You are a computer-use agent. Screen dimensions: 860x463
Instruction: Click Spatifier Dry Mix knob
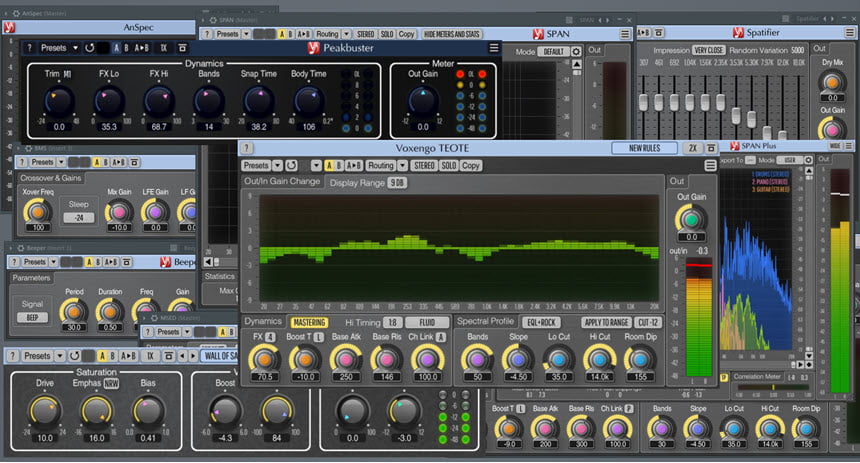[x=832, y=82]
